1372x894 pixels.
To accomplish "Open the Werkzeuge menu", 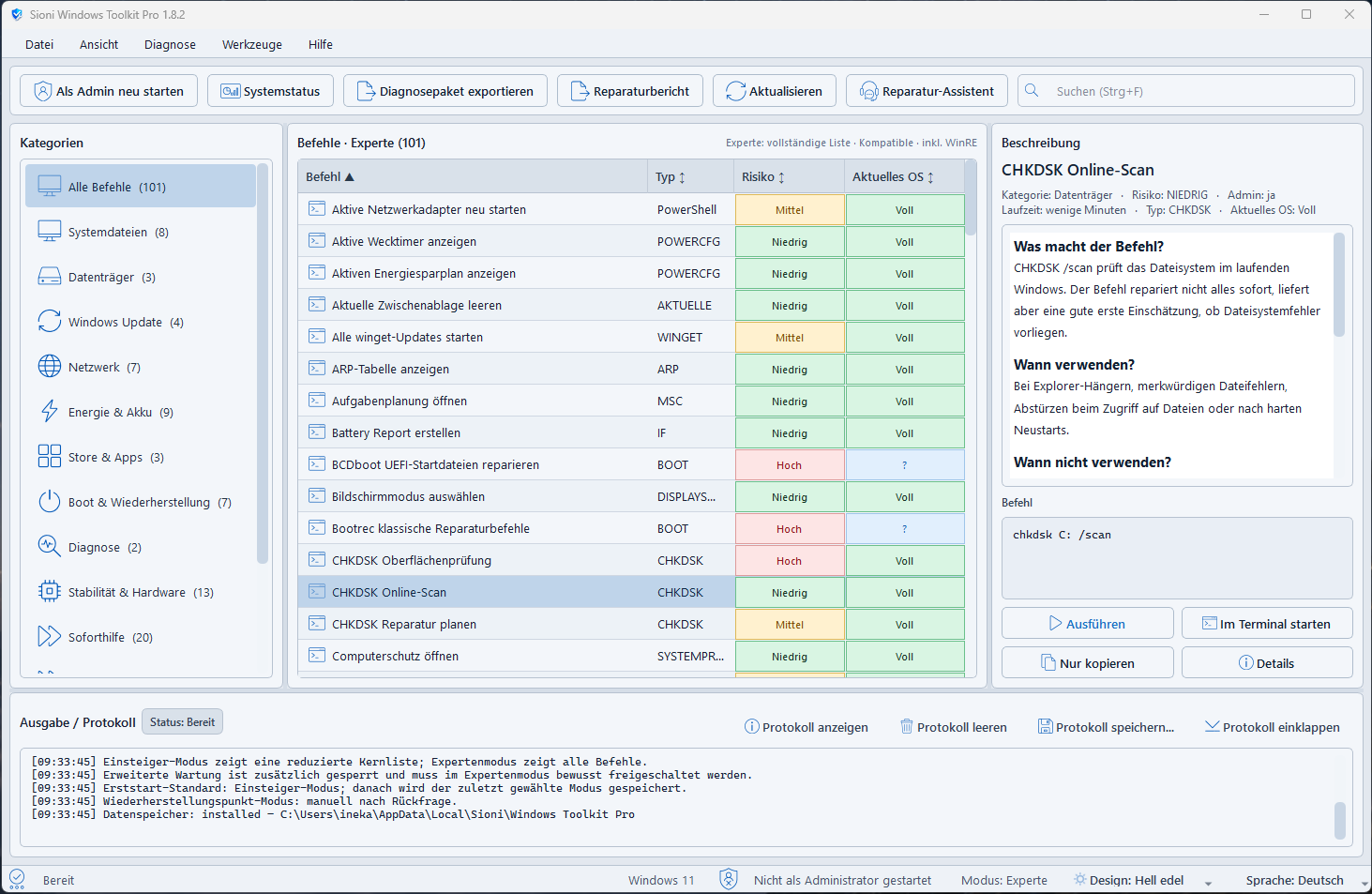I will (x=252, y=44).
